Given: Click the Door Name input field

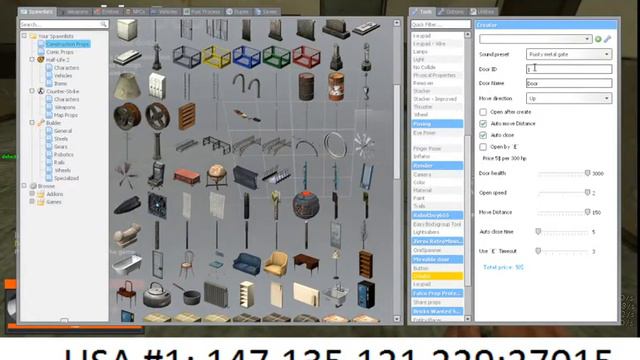Looking at the screenshot, I should [x=569, y=83].
